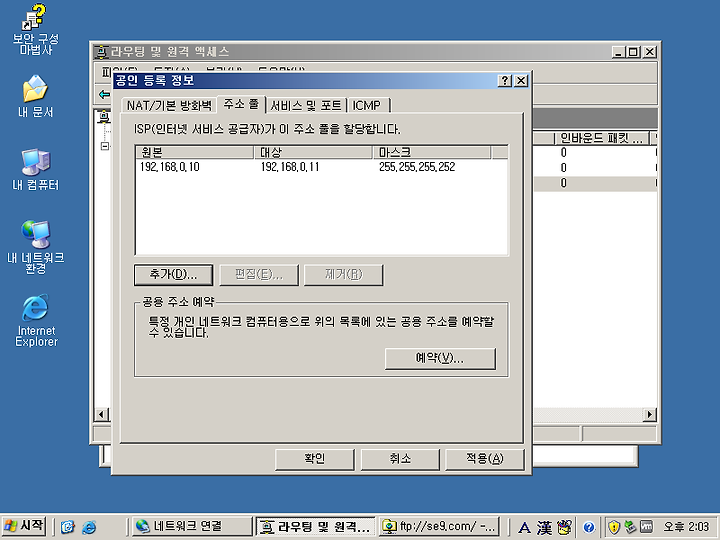Click the Add (추가) button

(x=173, y=275)
